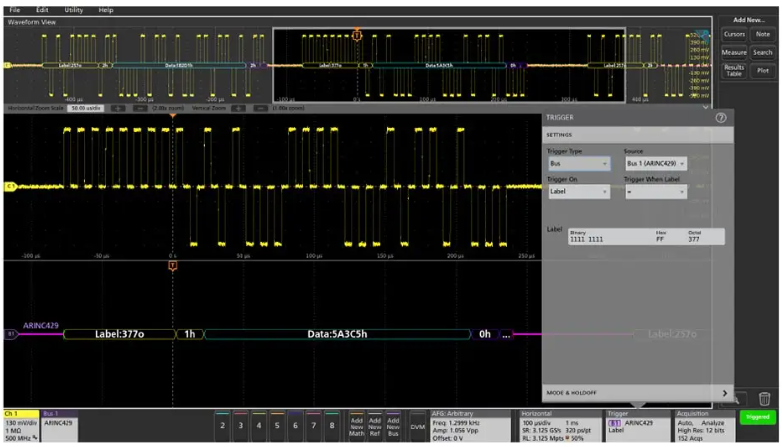Collapse the Settings section header
782x447 pixels.
pos(637,135)
